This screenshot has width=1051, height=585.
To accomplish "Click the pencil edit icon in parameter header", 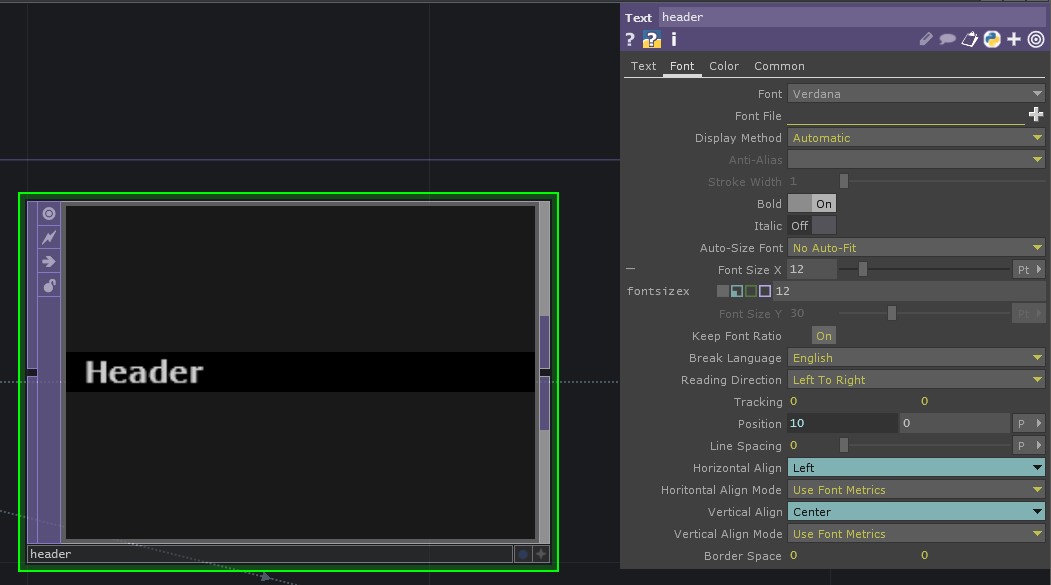I will click(x=926, y=40).
